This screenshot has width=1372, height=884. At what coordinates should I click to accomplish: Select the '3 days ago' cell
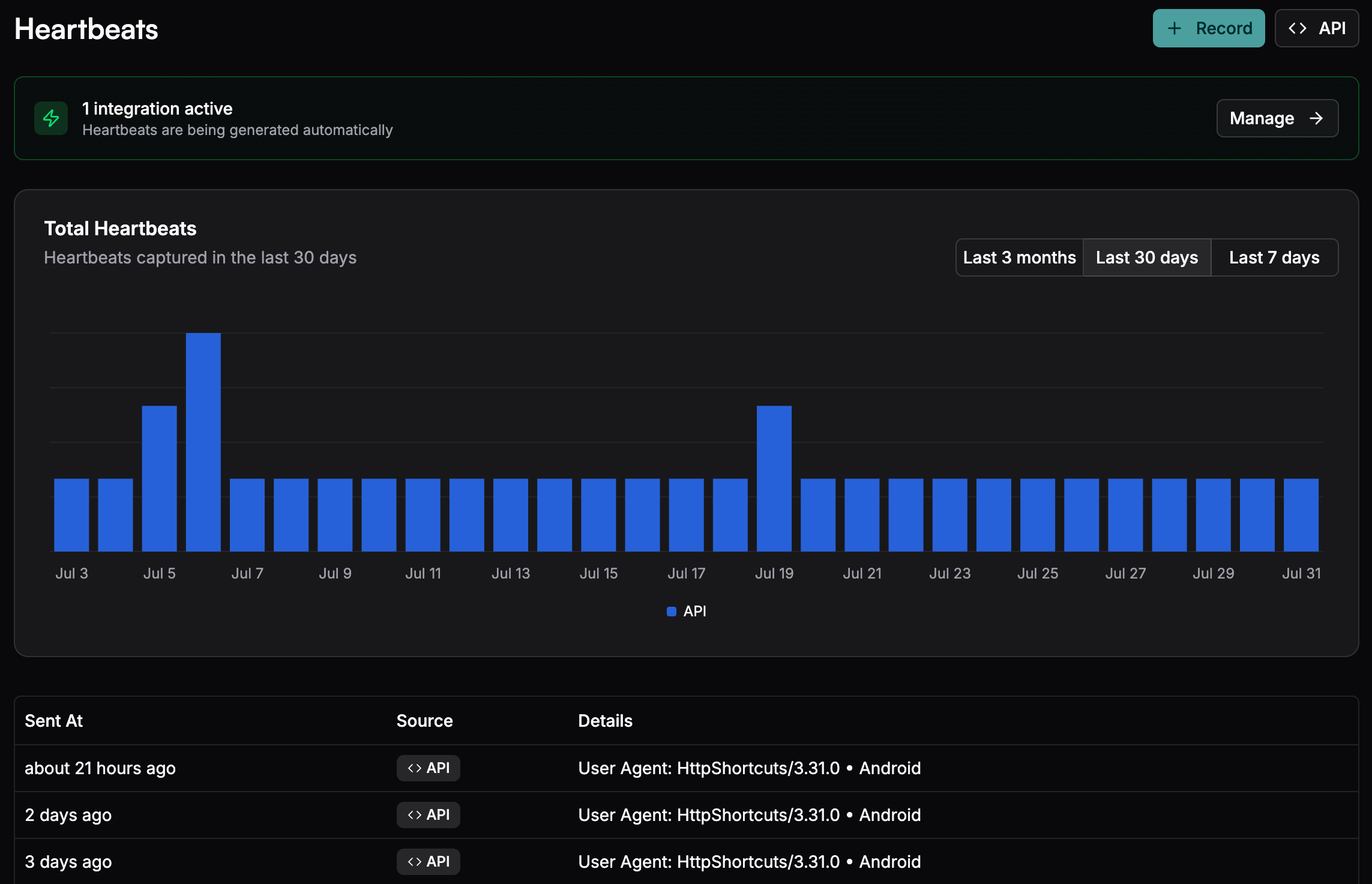[x=68, y=862]
